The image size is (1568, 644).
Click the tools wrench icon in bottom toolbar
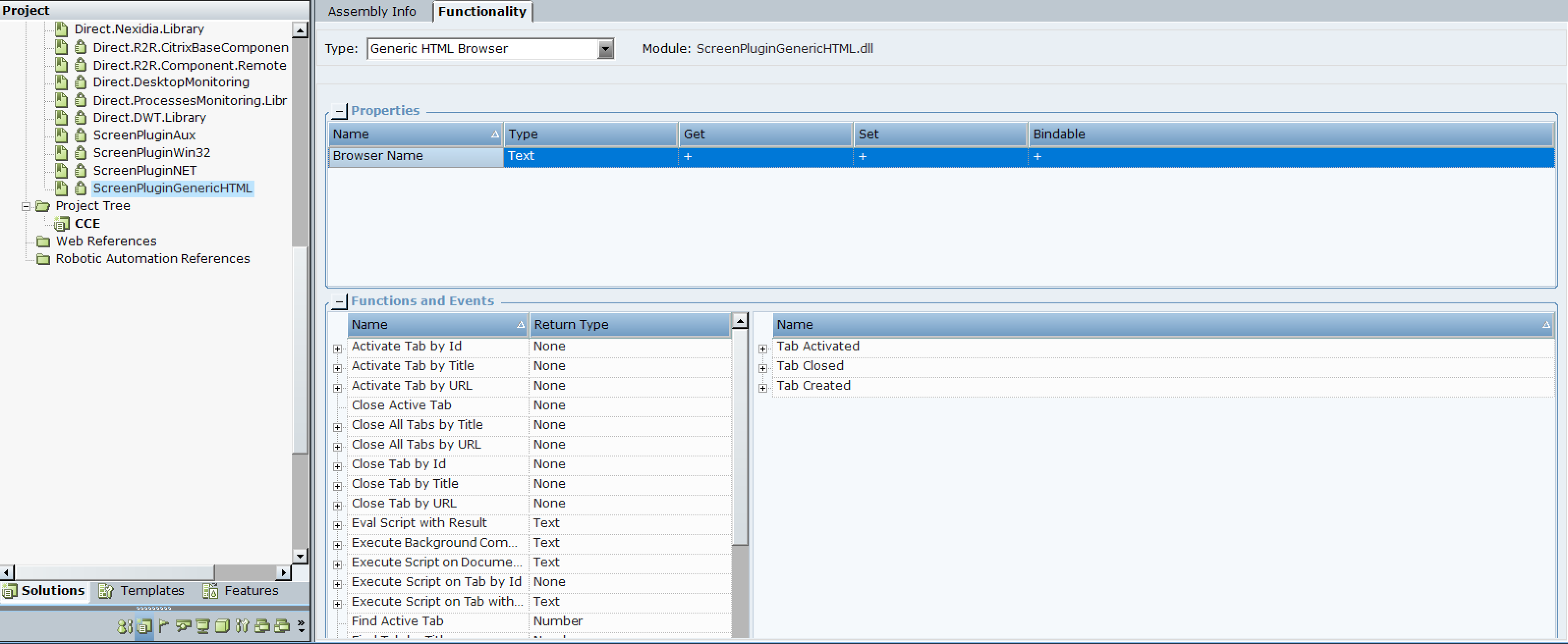[x=242, y=626]
